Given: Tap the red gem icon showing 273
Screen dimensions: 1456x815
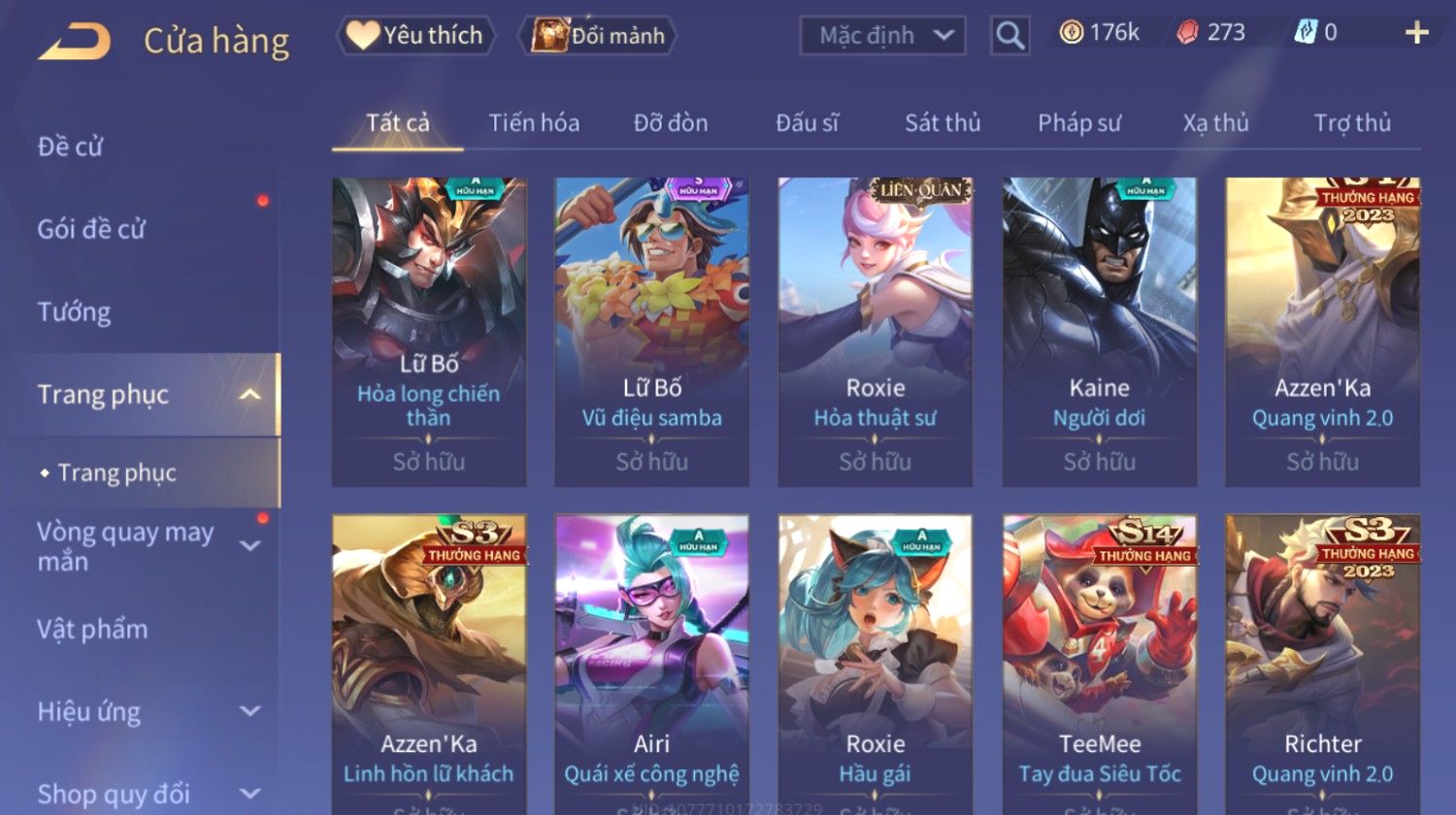Looking at the screenshot, I should pos(1187,33).
